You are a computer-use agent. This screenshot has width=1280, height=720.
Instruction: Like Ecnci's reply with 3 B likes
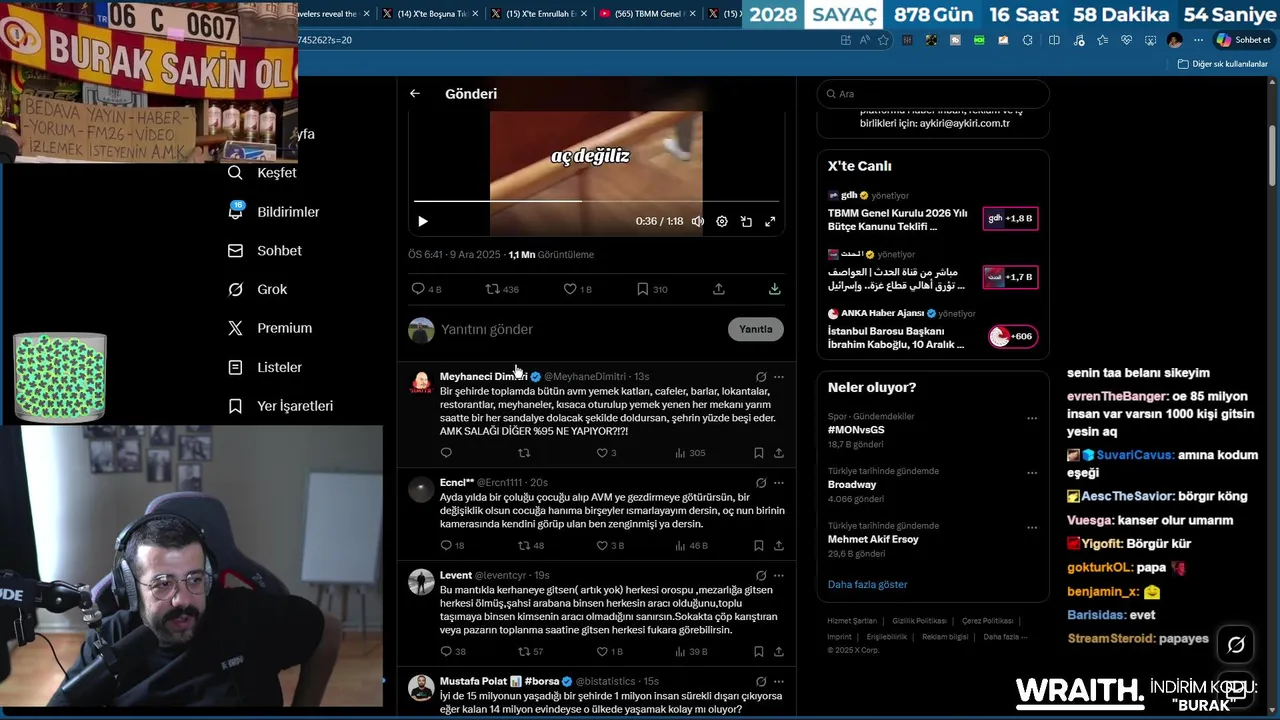click(x=610, y=546)
